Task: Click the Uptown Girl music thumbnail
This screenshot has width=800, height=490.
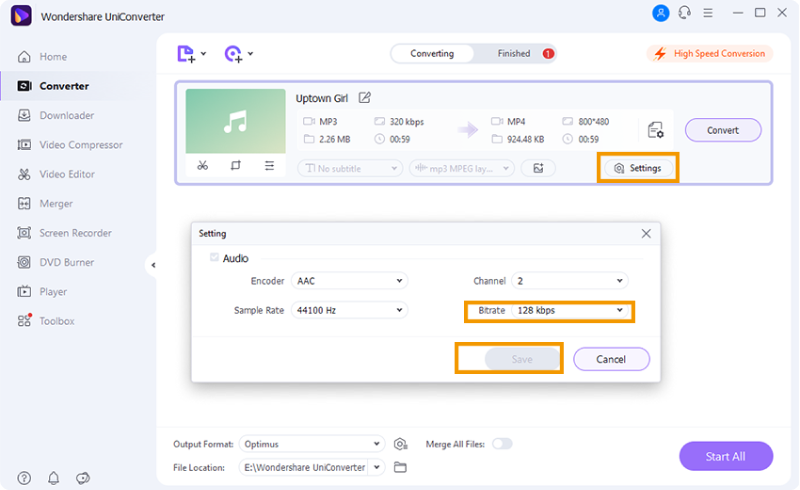Action: [x=235, y=122]
